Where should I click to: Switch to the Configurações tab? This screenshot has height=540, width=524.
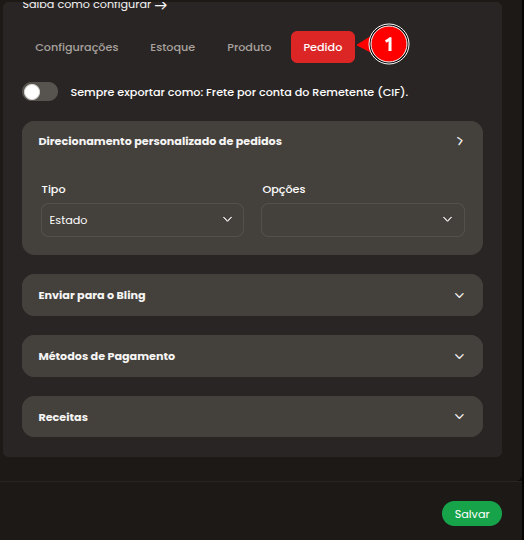[x=77, y=47]
